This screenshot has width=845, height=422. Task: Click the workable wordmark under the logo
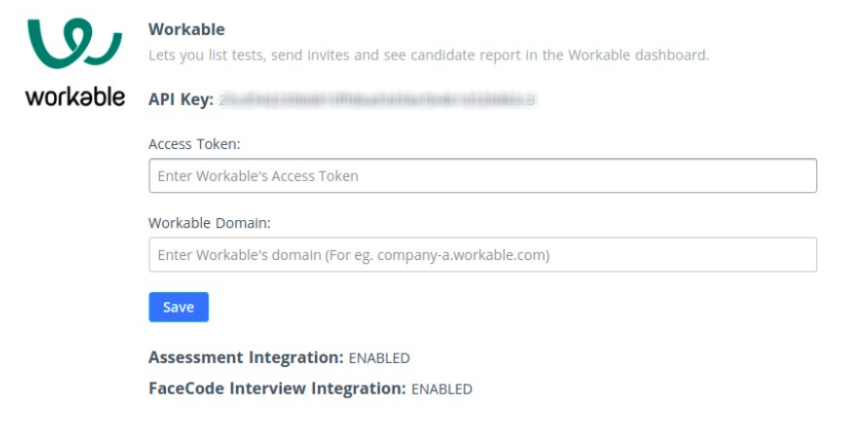point(75,96)
